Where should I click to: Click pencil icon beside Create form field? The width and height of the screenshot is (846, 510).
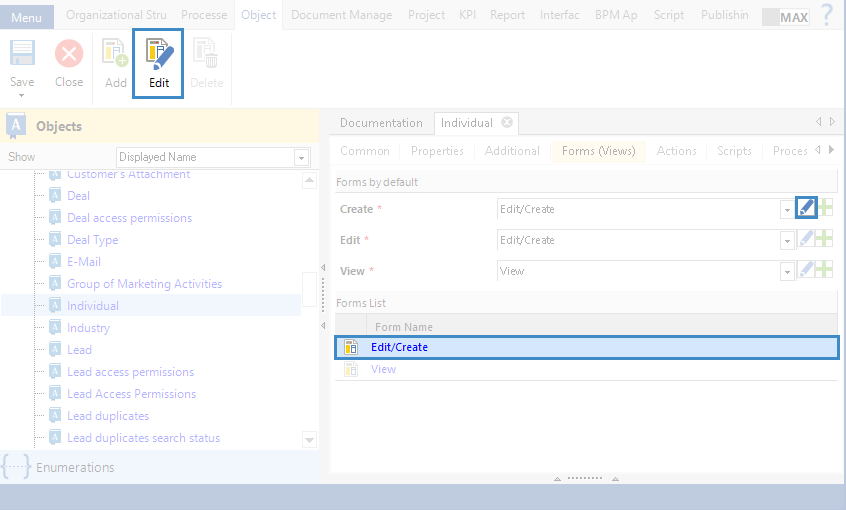(806, 208)
